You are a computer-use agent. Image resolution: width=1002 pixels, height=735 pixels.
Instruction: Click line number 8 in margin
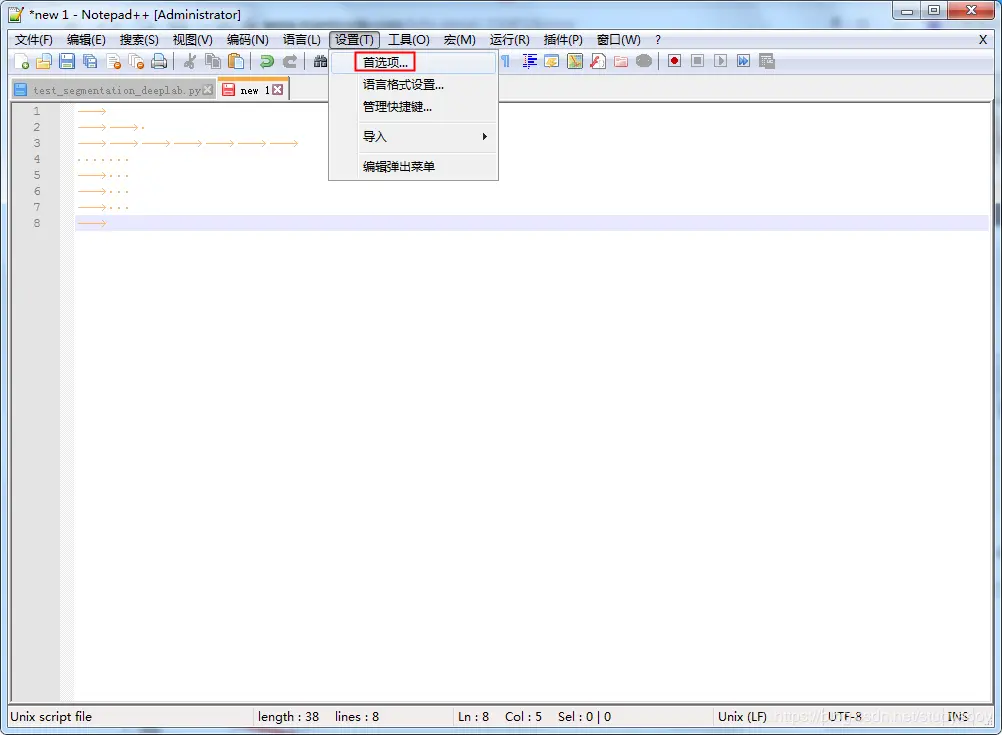pos(37,223)
